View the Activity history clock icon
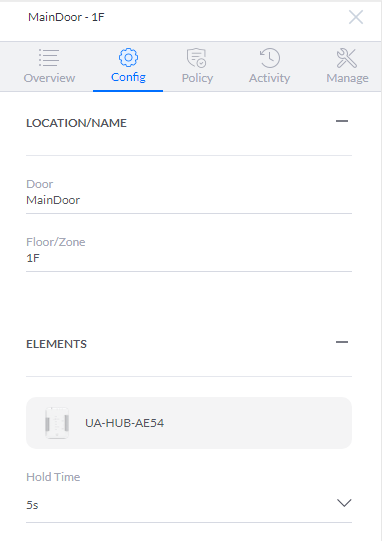The height and width of the screenshot is (541, 382). (x=270, y=58)
